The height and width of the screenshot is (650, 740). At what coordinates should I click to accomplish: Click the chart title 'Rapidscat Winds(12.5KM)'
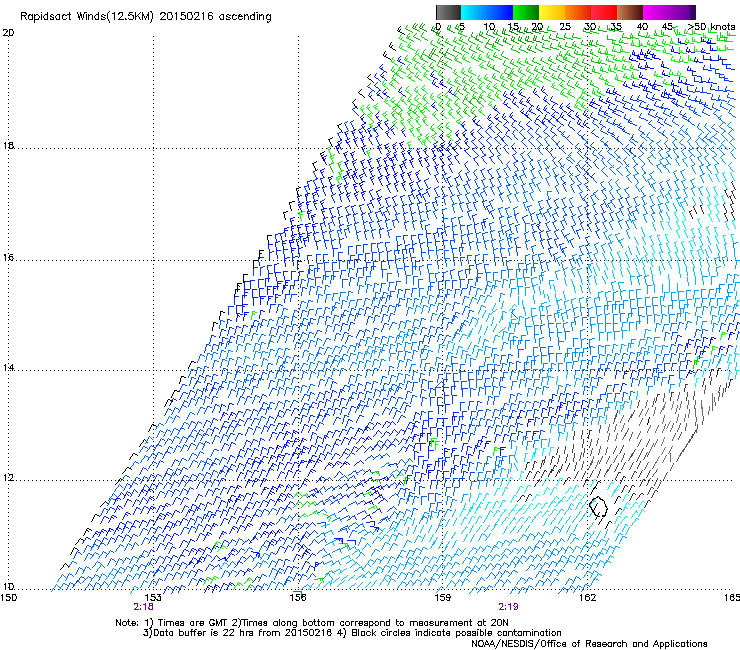click(87, 17)
